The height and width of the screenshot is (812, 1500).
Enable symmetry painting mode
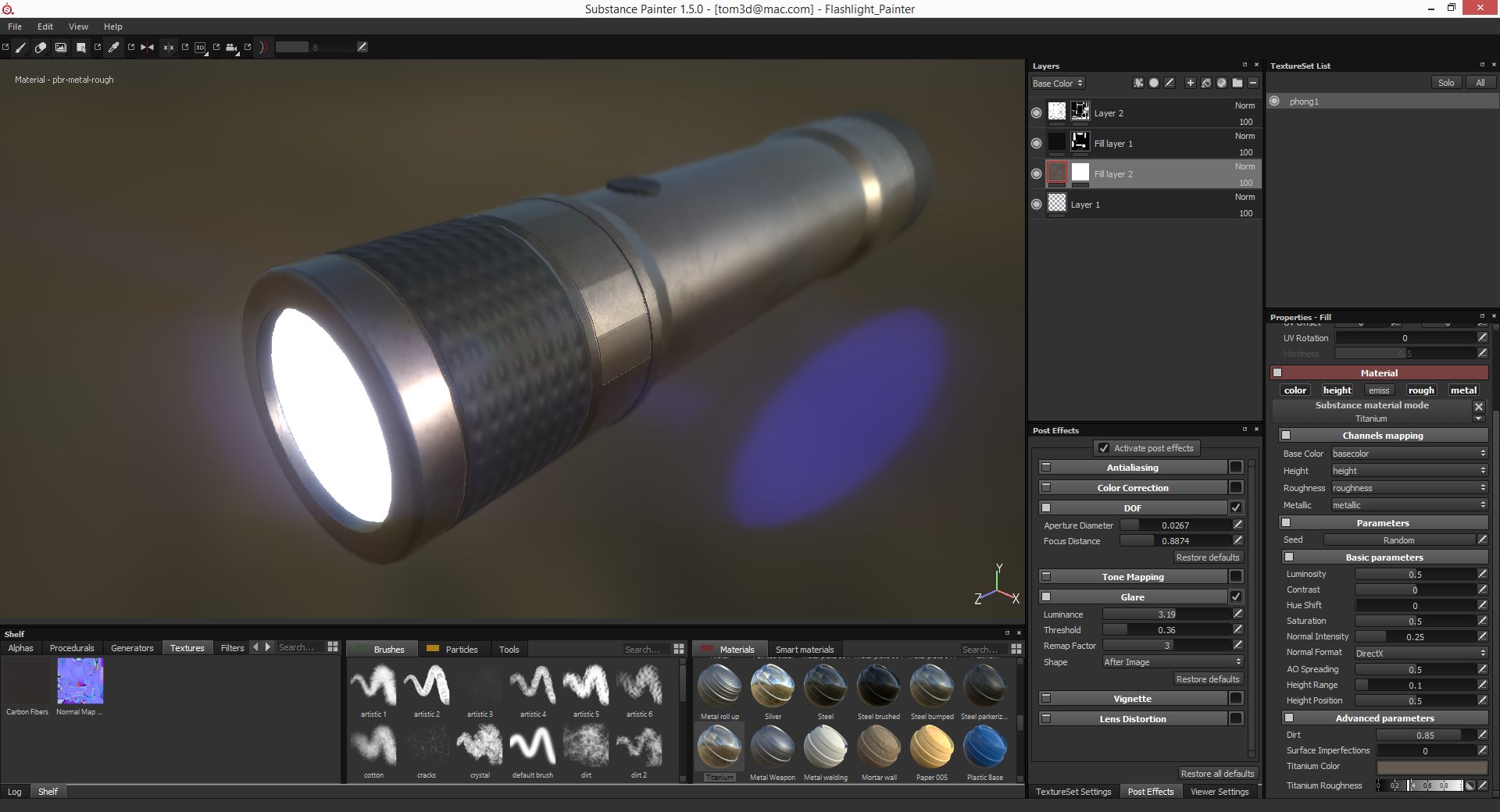point(146,48)
